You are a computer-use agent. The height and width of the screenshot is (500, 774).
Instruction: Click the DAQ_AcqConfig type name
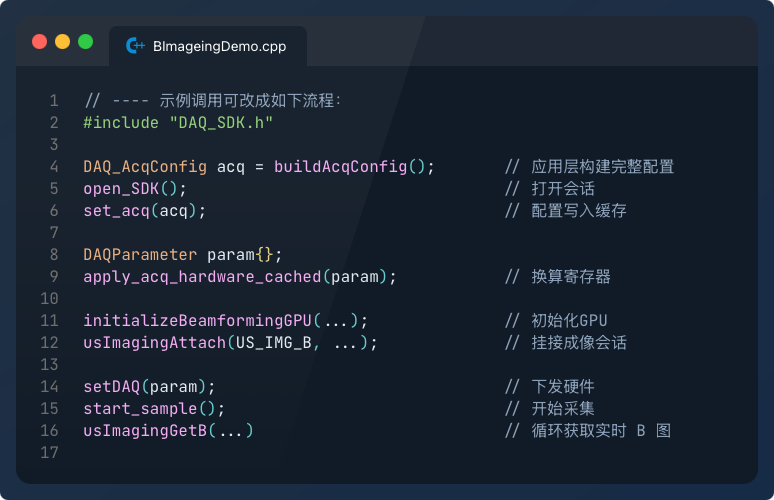click(x=145, y=167)
